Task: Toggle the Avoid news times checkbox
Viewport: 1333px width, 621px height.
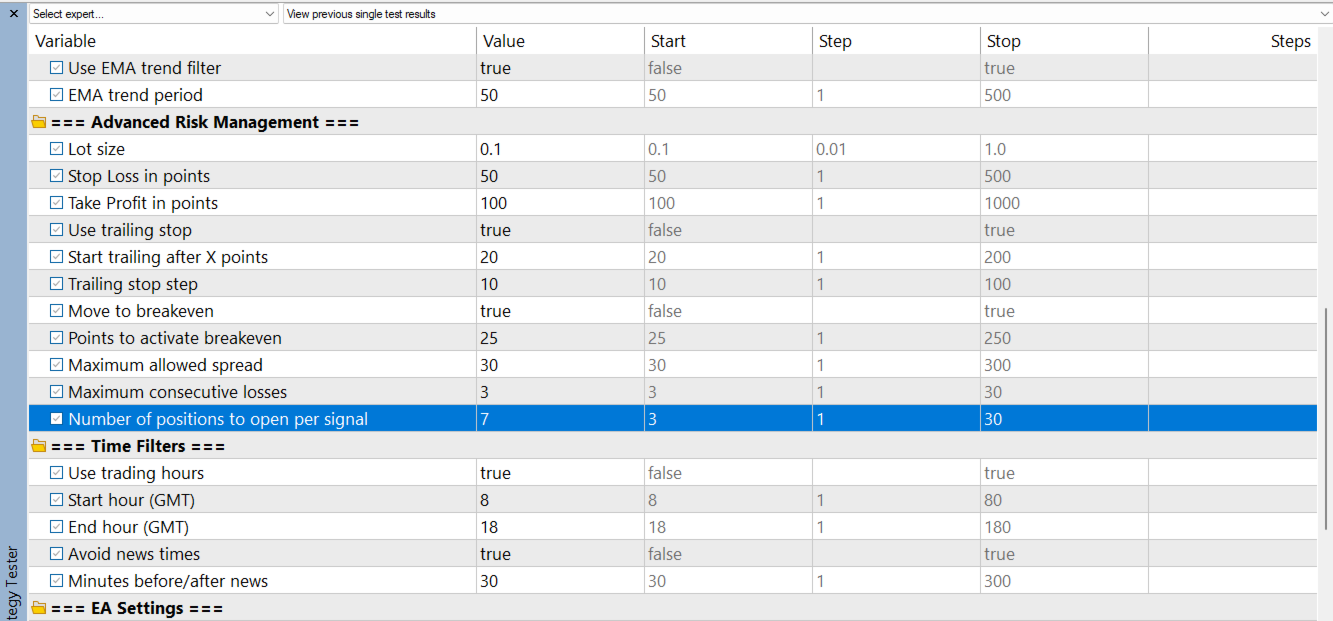Action: (56, 554)
